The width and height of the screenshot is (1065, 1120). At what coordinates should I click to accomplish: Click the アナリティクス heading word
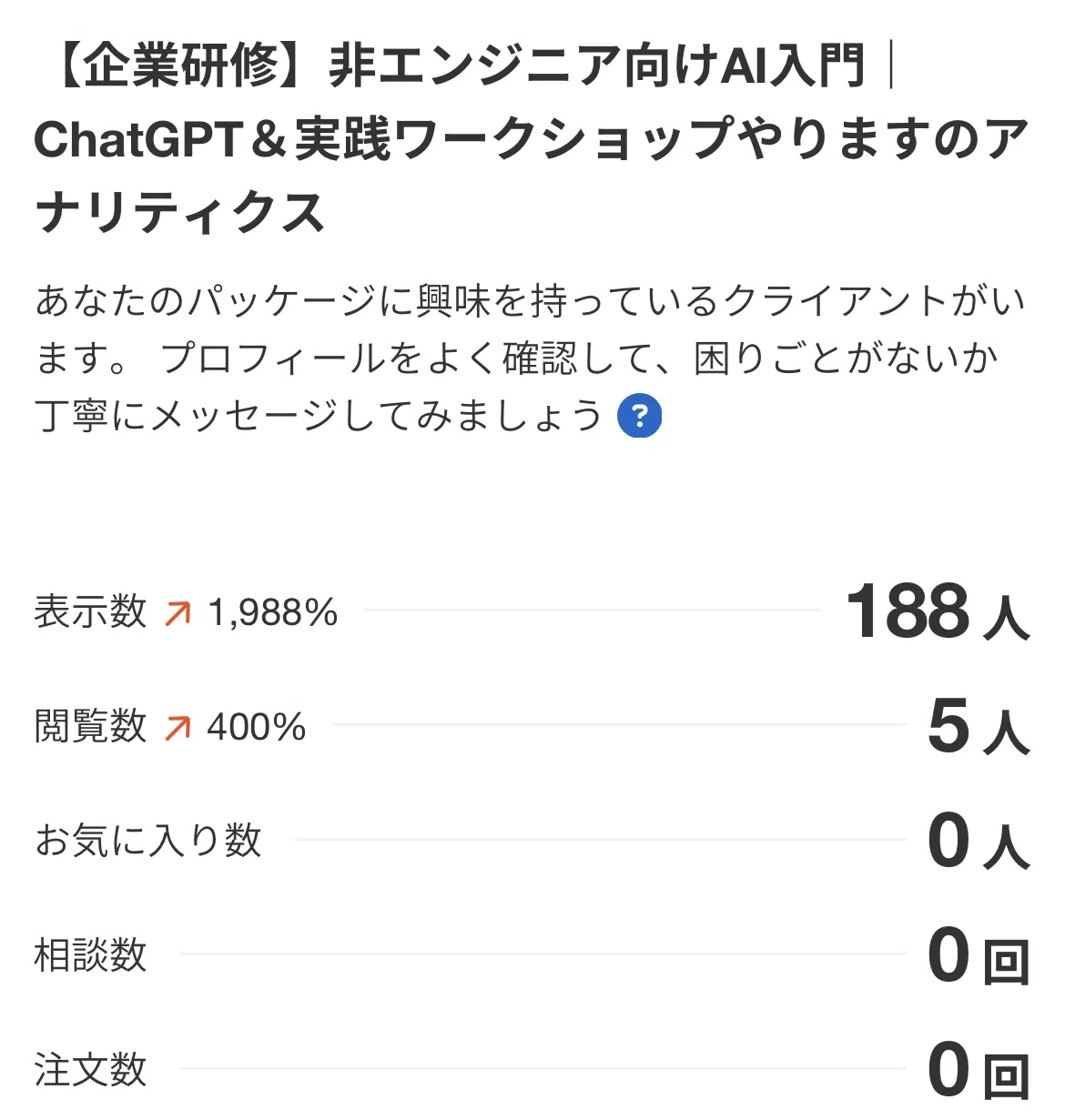click(180, 213)
